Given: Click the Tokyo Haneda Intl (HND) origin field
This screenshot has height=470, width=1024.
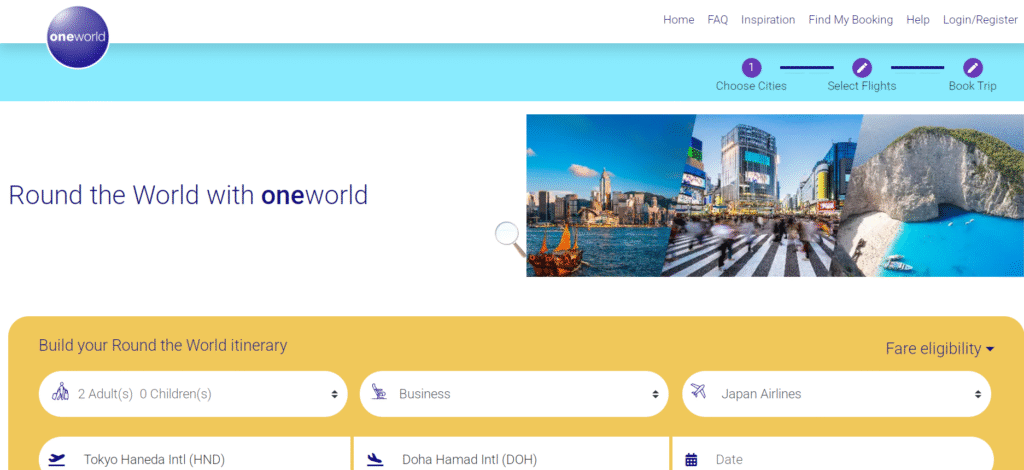Looking at the screenshot, I should [x=195, y=455].
